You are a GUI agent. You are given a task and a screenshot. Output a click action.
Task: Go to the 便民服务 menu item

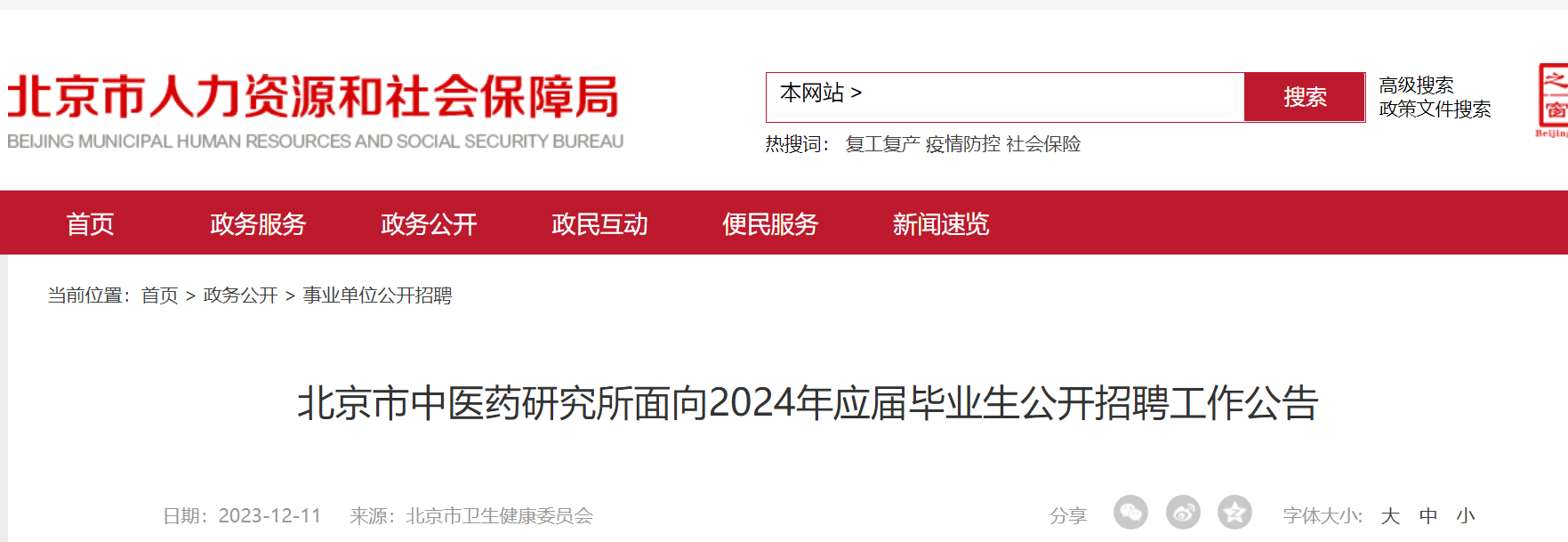coord(770,223)
